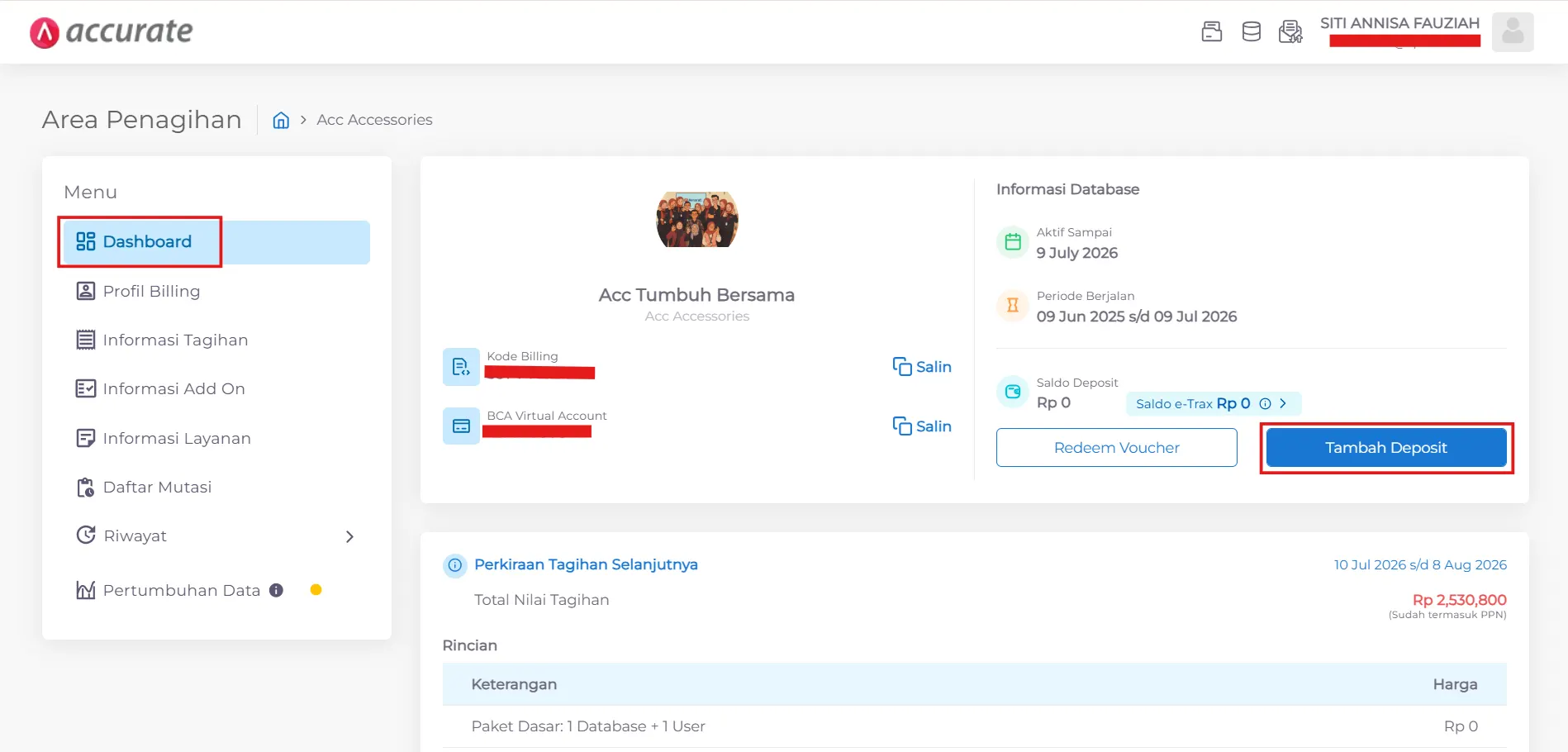Click the Tambah Deposit button
This screenshot has height=752, width=1568.
click(1385, 448)
